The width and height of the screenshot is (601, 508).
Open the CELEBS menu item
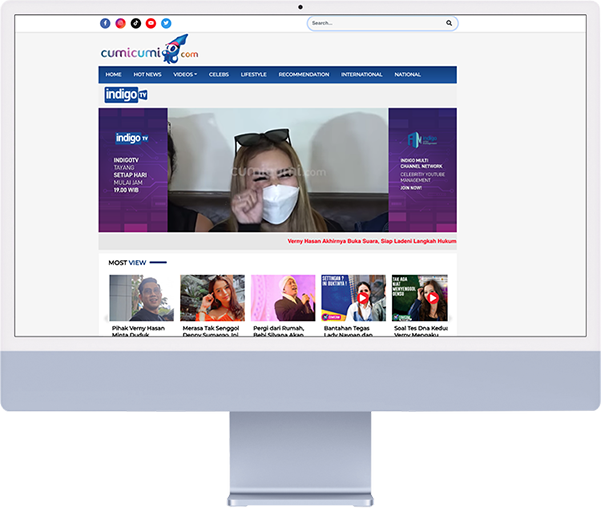[219, 74]
